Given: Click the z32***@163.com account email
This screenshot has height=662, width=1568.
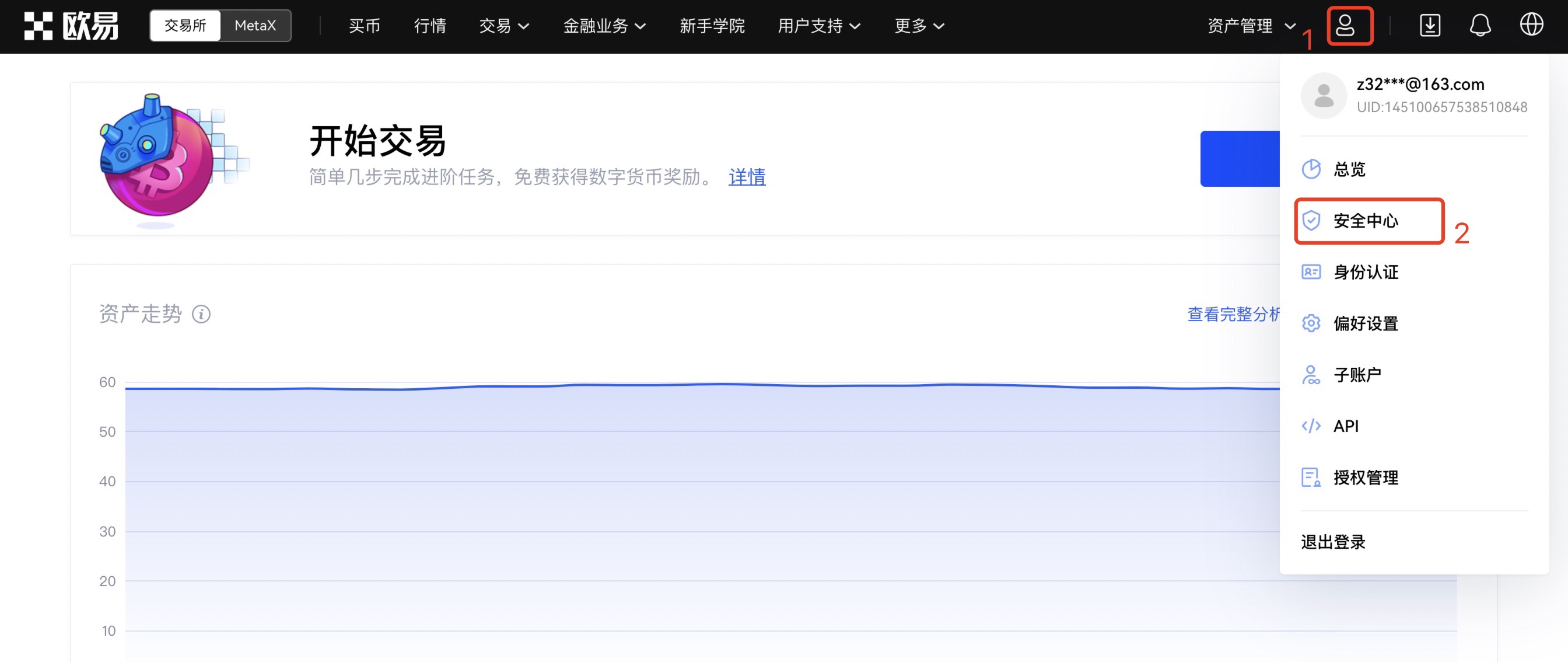Looking at the screenshot, I should coord(1420,84).
